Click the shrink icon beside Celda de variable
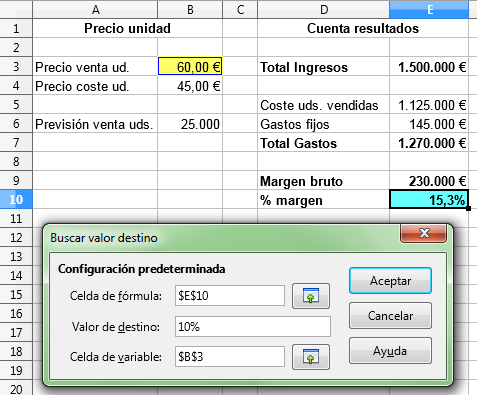 click(x=311, y=357)
